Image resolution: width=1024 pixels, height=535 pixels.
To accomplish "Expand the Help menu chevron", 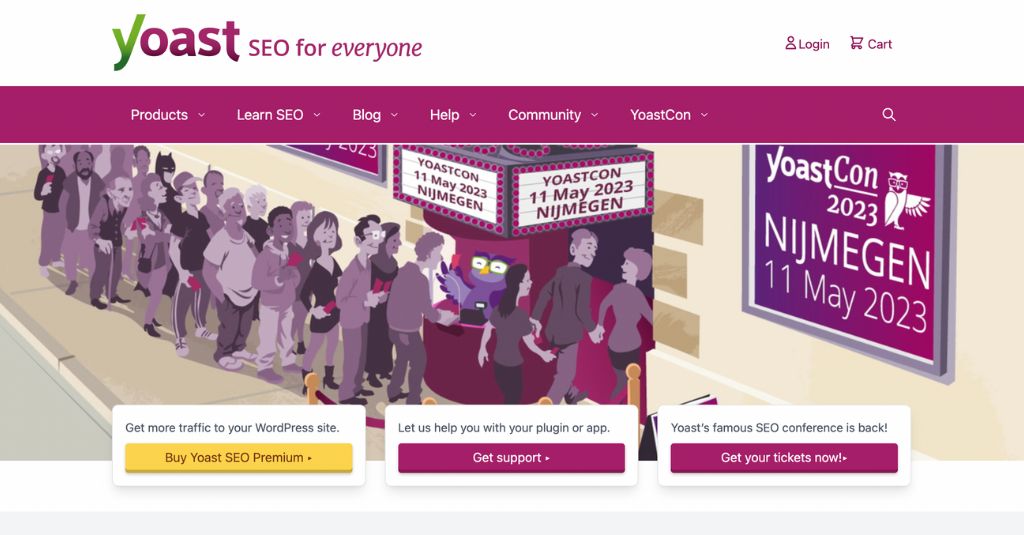I will pos(473,115).
